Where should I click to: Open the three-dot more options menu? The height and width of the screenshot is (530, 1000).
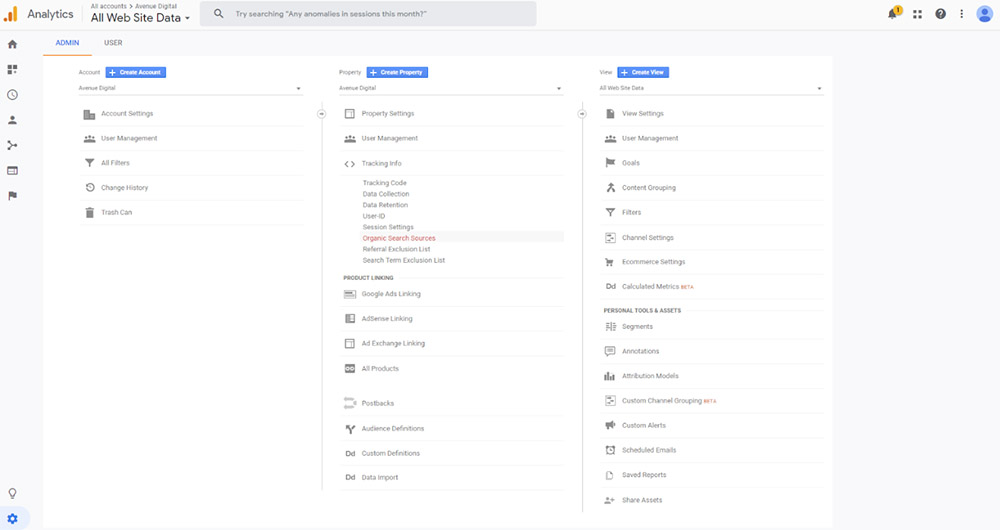(962, 13)
